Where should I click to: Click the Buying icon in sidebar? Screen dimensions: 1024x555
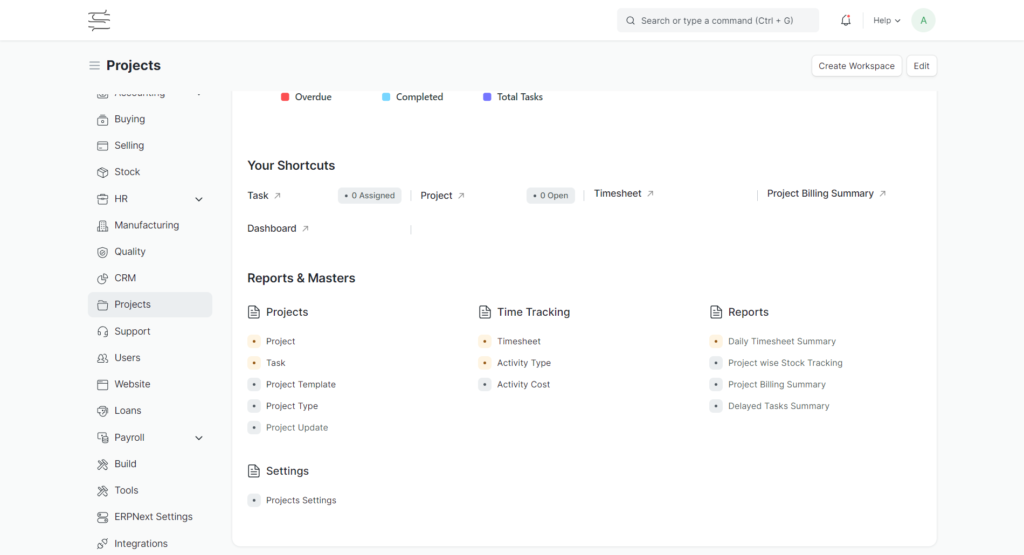pyautogui.click(x=103, y=119)
